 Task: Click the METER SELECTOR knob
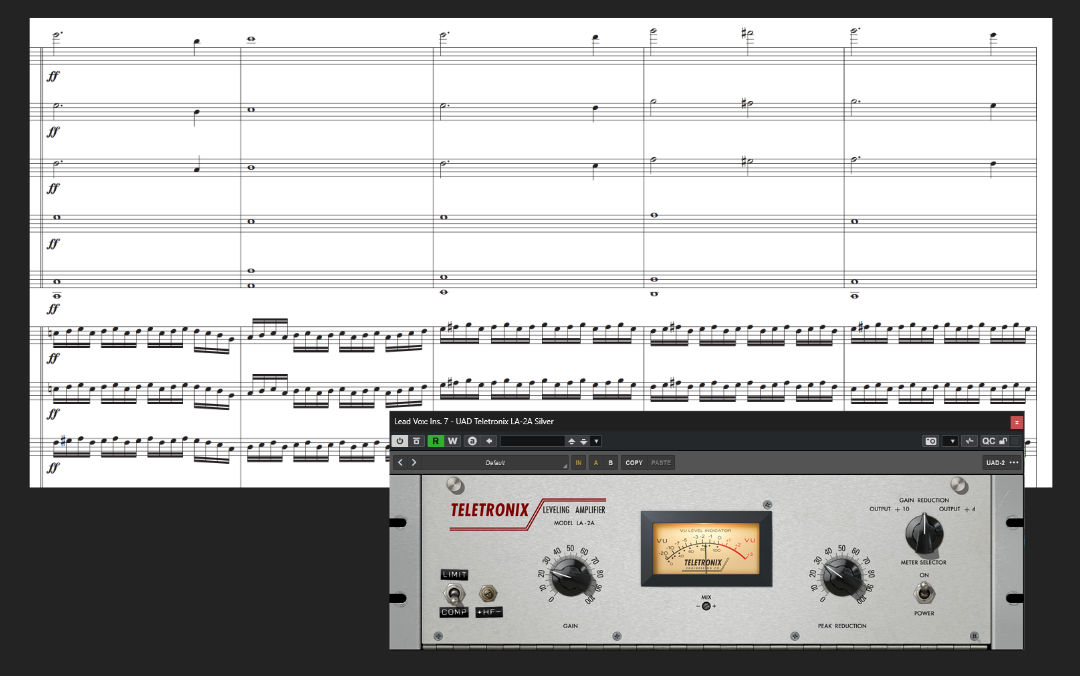(x=924, y=534)
